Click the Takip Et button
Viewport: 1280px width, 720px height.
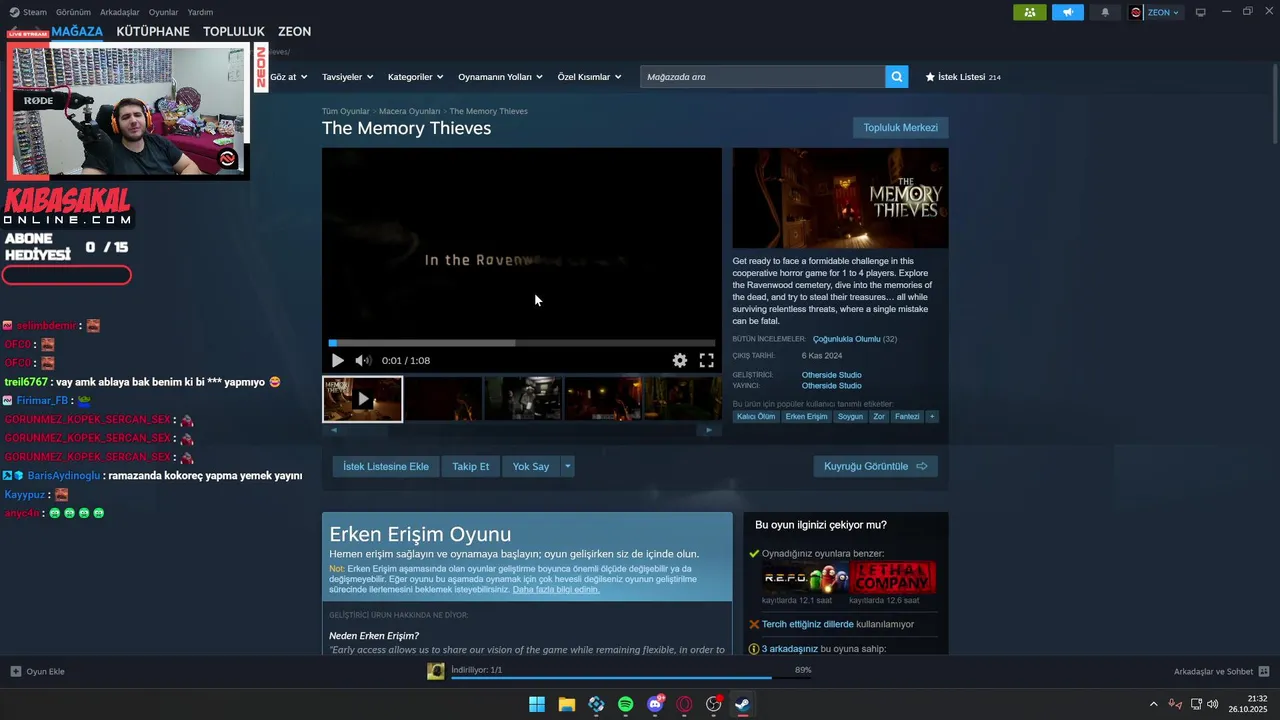[x=470, y=466]
